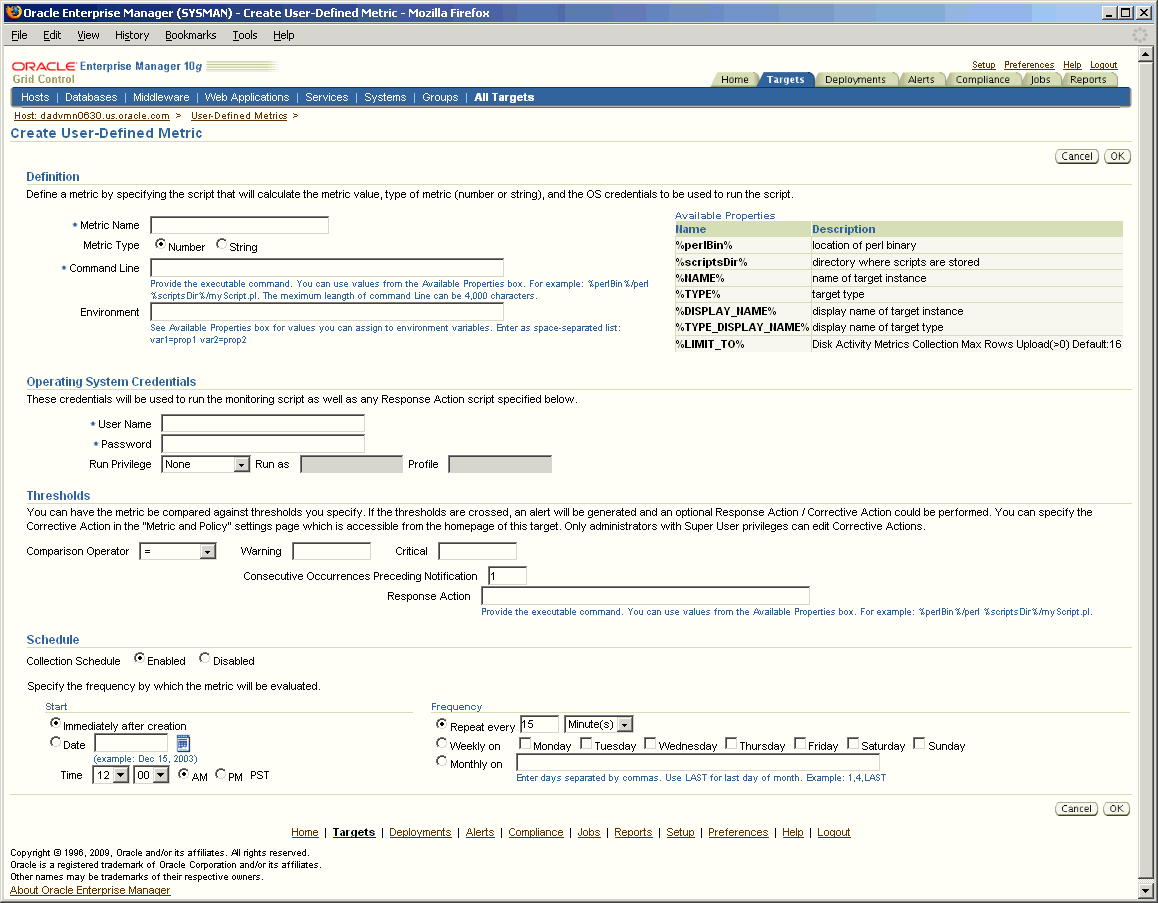
Task: Open the host dadvmn0630.us.oracle.com breadcrumb link
Action: click(92, 116)
